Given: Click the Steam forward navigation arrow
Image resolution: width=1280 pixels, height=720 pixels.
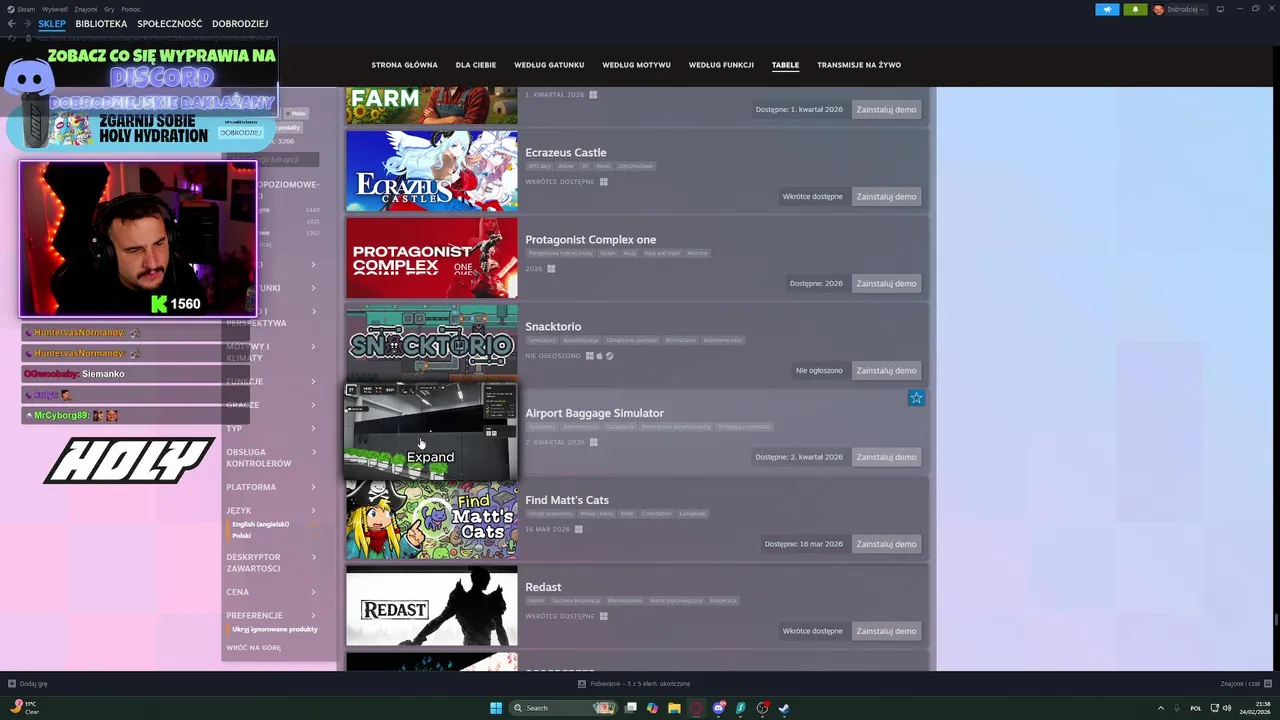Looking at the screenshot, I should tap(26, 23).
